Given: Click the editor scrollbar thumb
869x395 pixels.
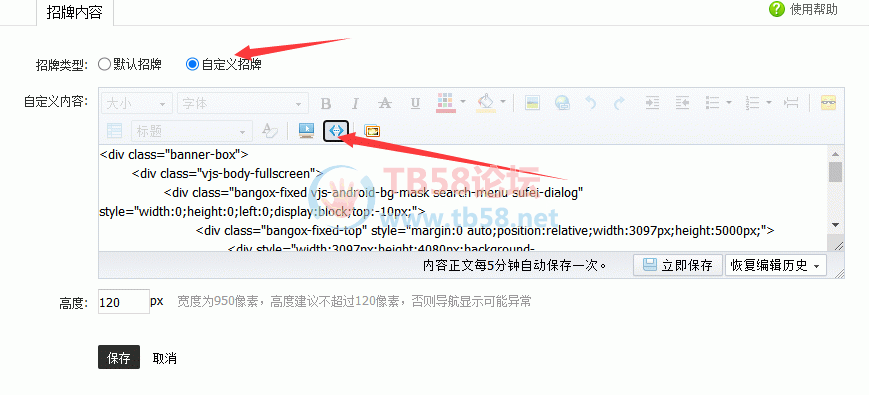Looking at the screenshot, I should coord(836,172).
